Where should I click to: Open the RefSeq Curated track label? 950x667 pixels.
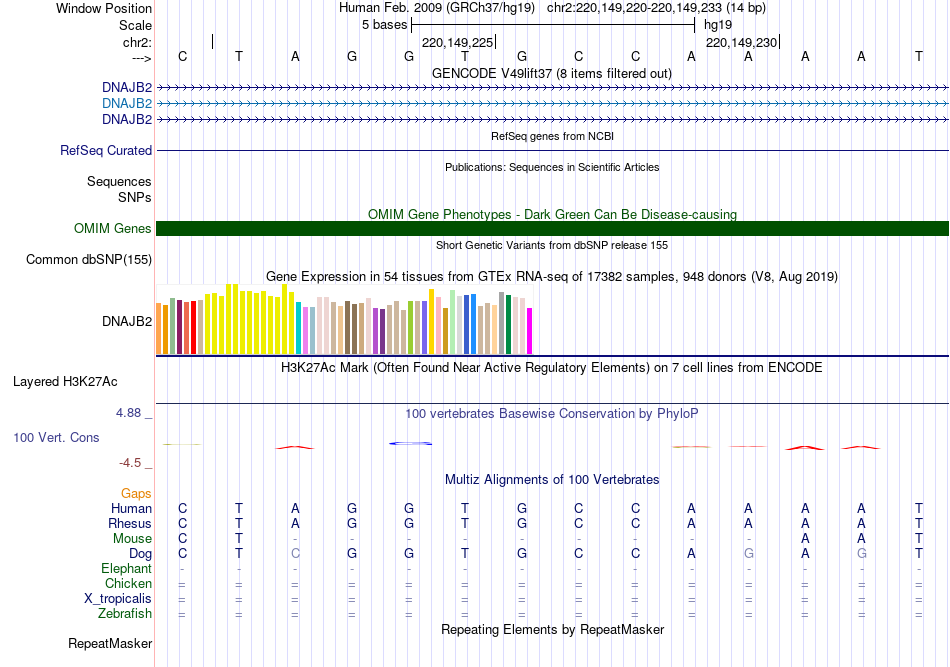(x=106, y=150)
